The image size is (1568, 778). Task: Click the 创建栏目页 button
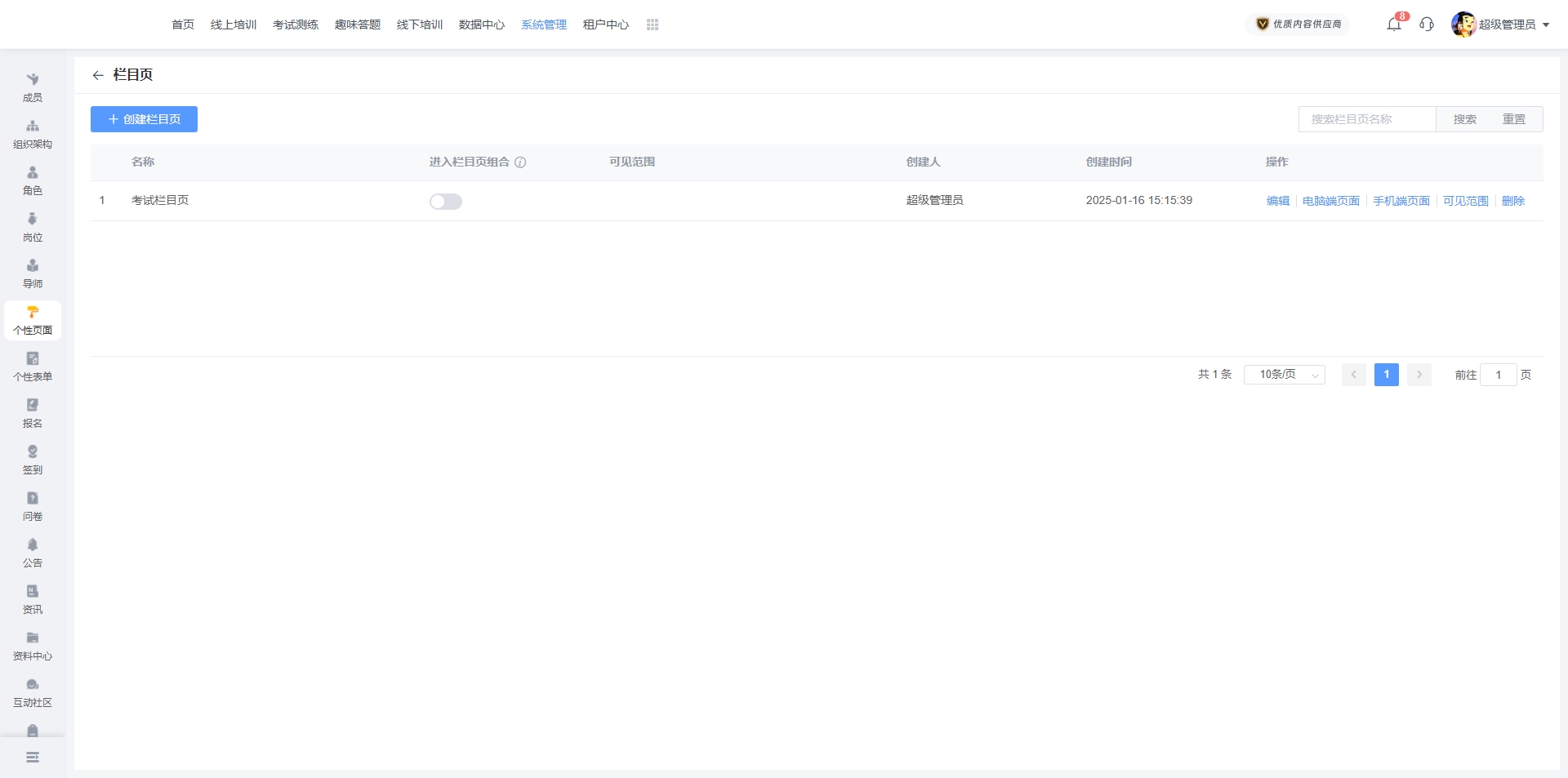pyautogui.click(x=144, y=119)
